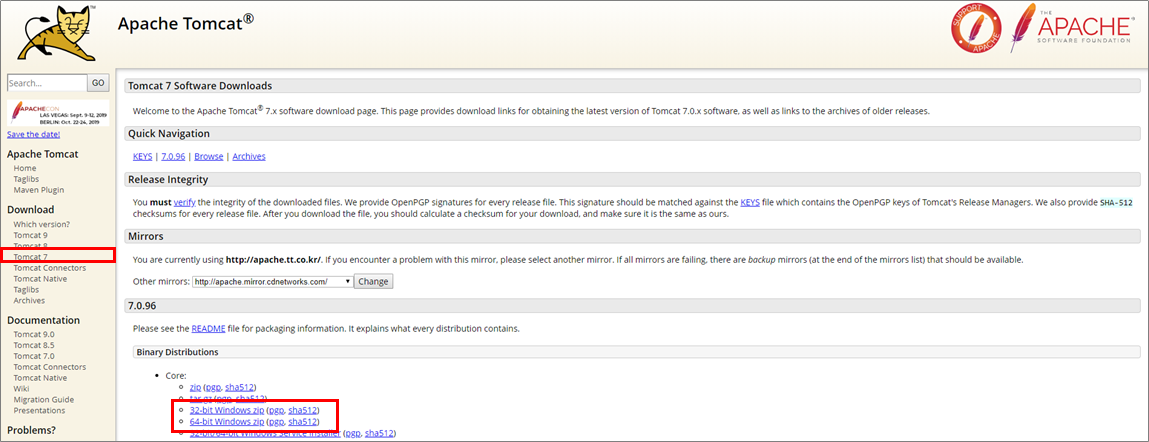Click the Tomcat cat logo

57,33
